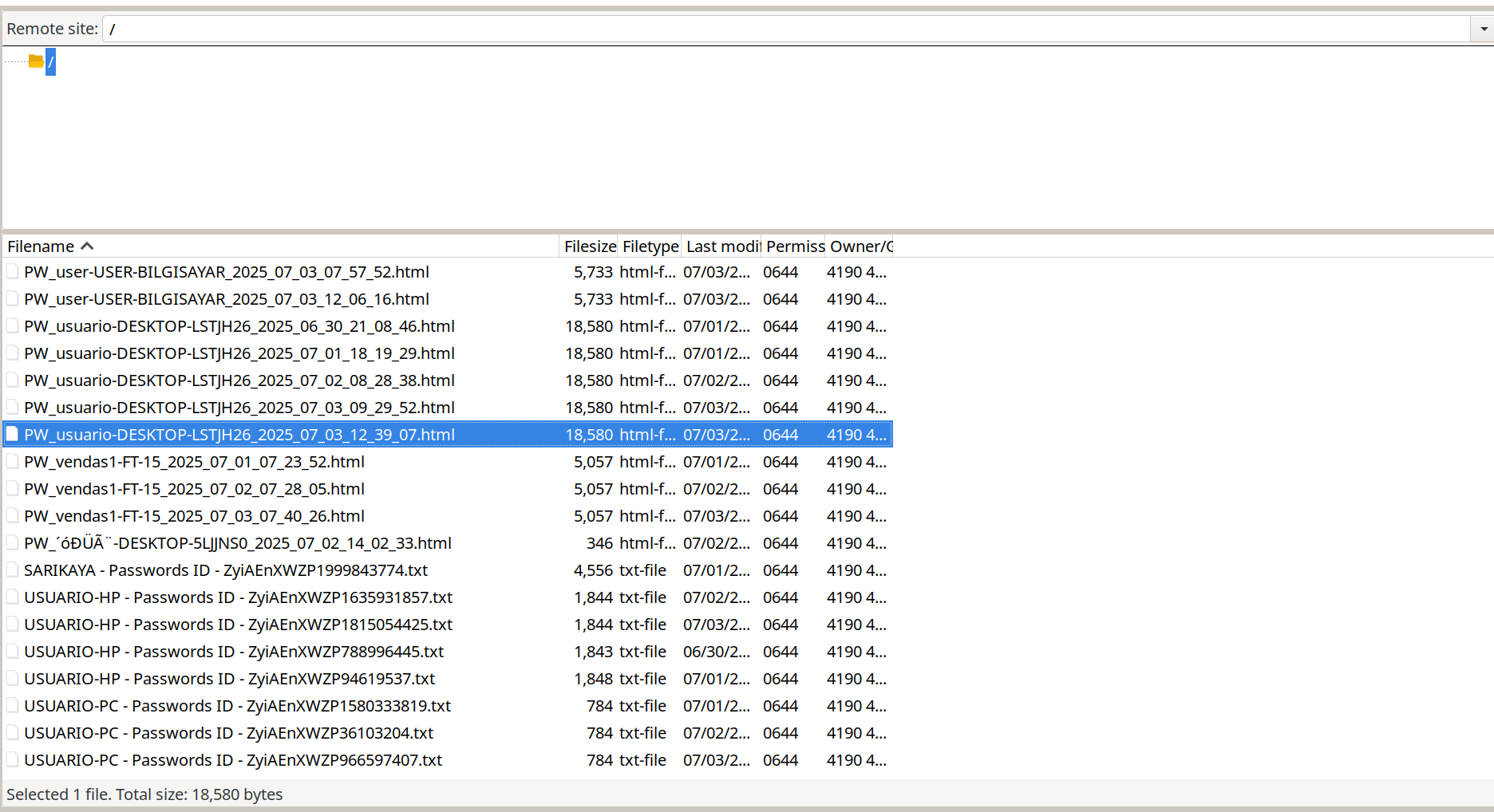The image size is (1494, 812).
Task: Sort by the Filesize column header
Action: 589,246
